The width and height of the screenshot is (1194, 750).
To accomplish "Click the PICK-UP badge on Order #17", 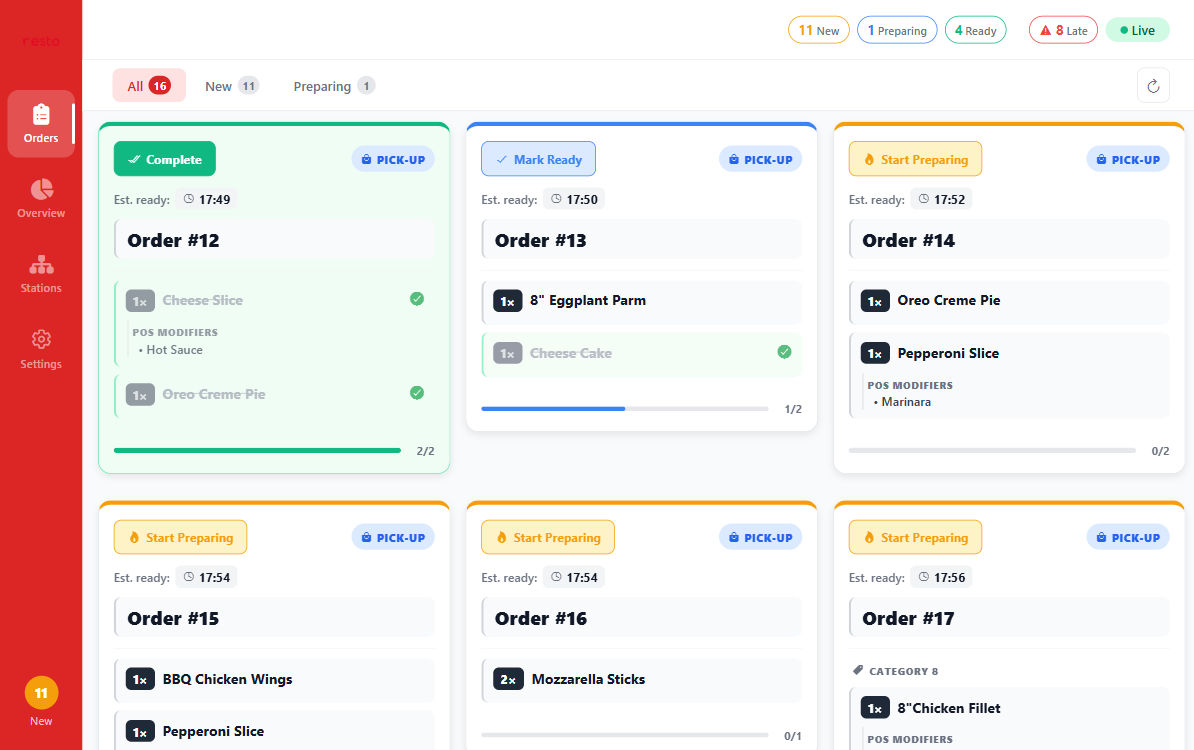I will coord(1128,538).
